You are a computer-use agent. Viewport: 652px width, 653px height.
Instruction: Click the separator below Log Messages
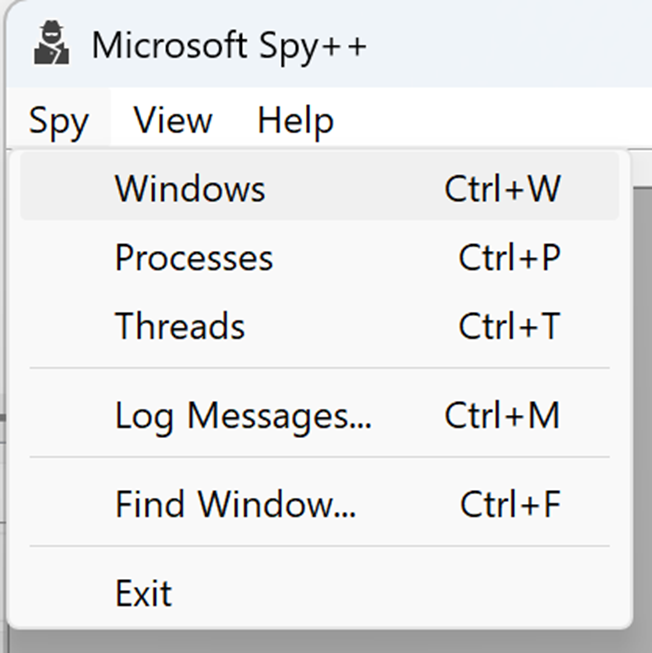[x=320, y=458]
